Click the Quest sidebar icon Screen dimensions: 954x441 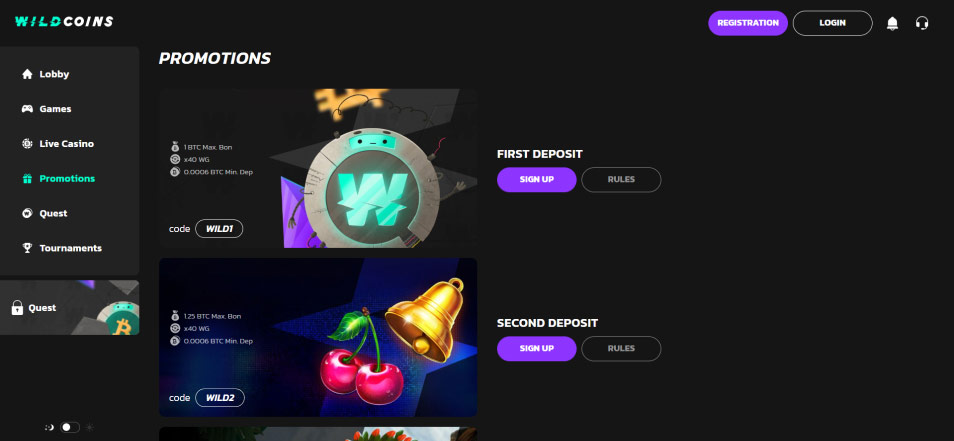(27, 214)
